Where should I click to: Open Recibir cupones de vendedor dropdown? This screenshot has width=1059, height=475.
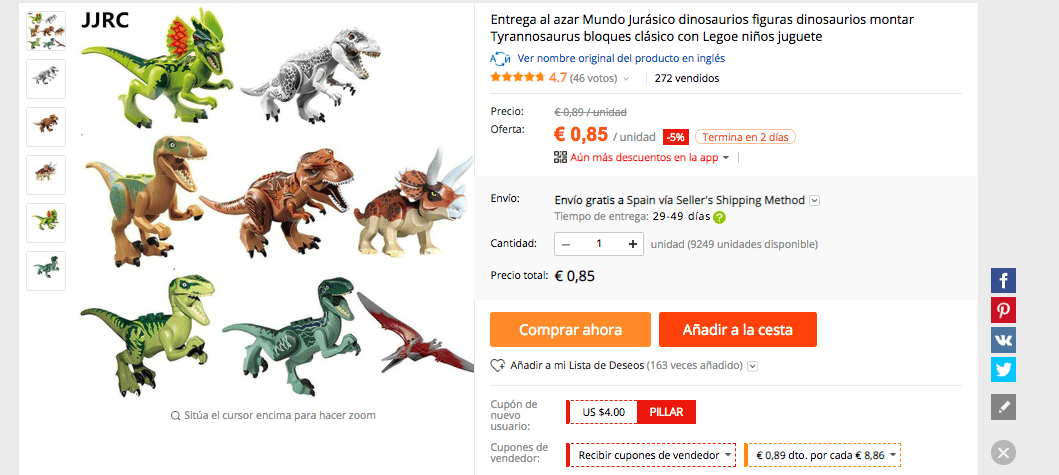651,455
